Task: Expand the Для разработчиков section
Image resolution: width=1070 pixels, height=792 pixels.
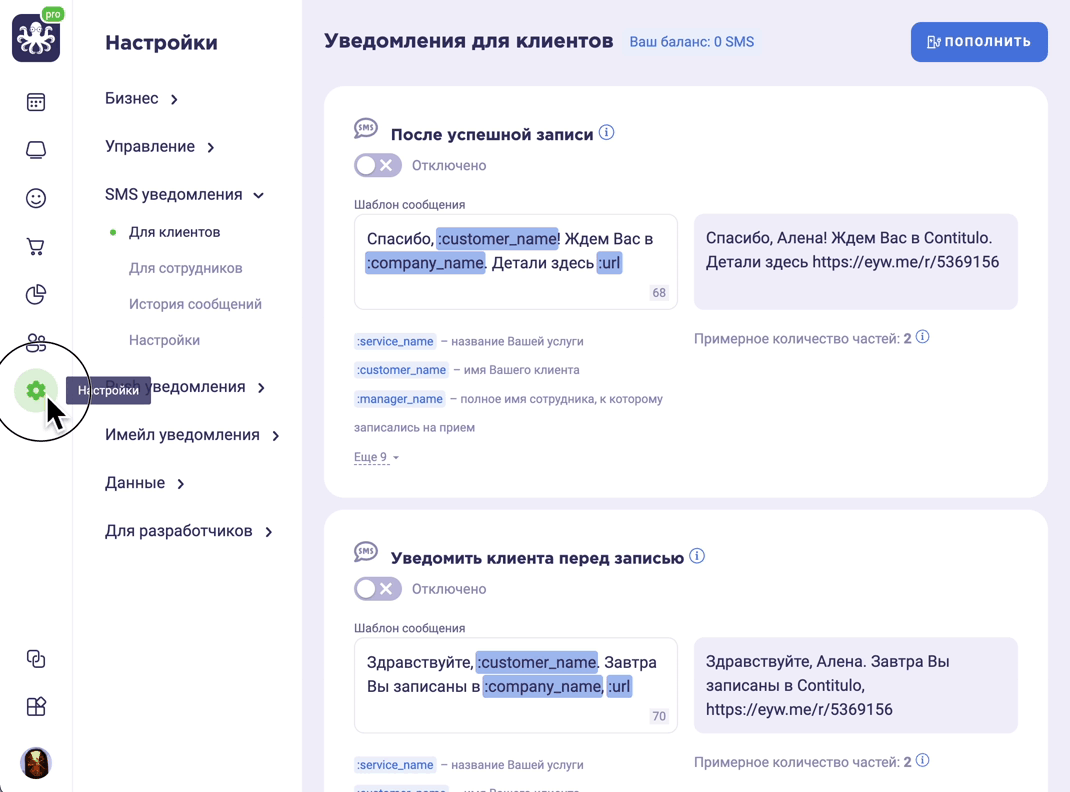Action: (189, 531)
